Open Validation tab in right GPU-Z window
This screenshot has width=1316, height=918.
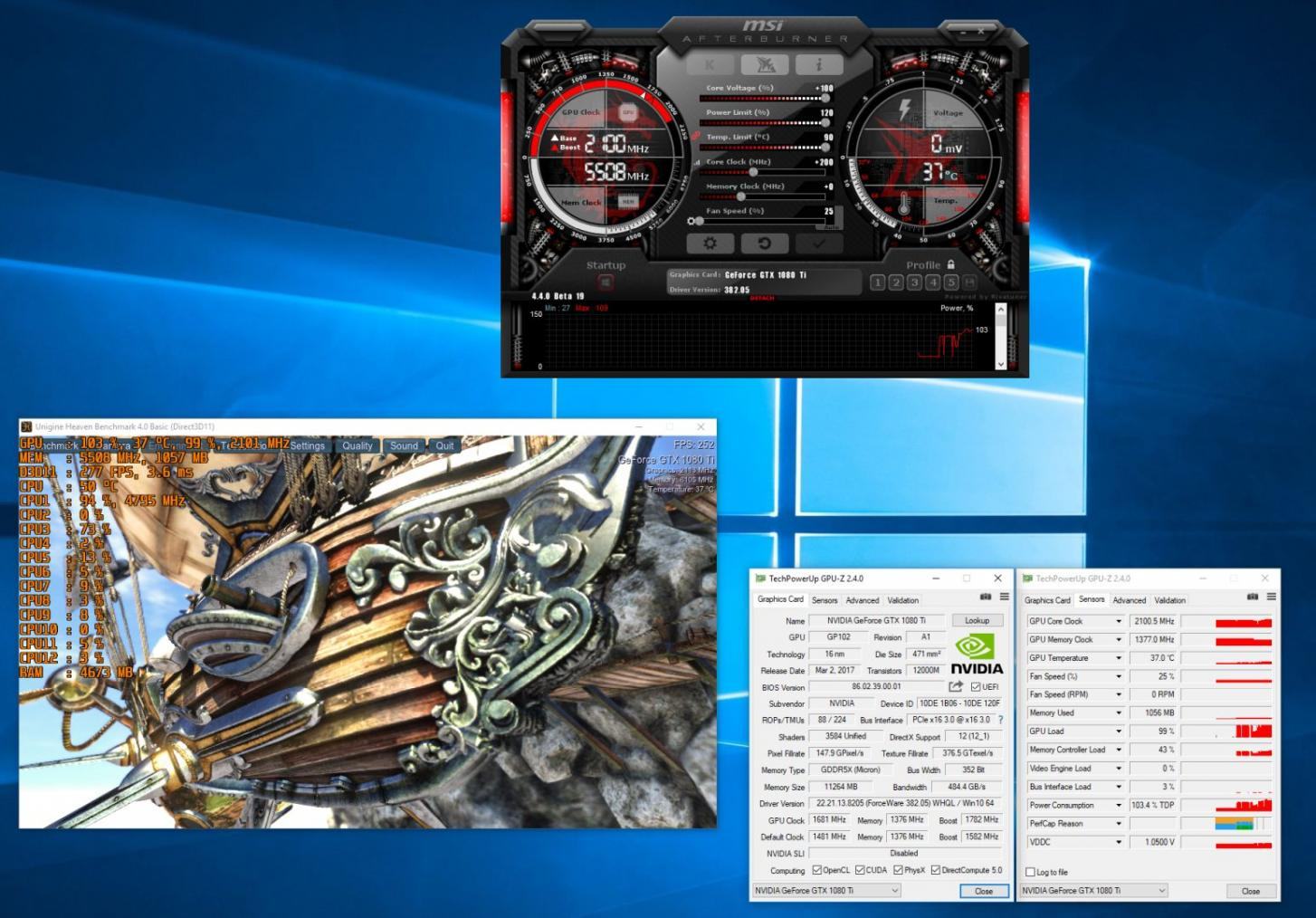click(1169, 599)
